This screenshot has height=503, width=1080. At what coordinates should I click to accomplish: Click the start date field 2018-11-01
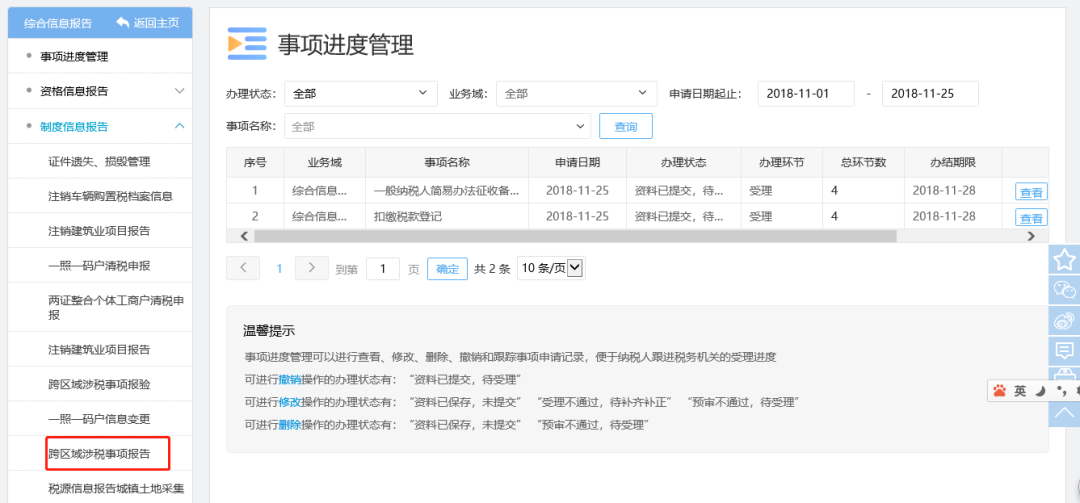pyautogui.click(x=806, y=94)
